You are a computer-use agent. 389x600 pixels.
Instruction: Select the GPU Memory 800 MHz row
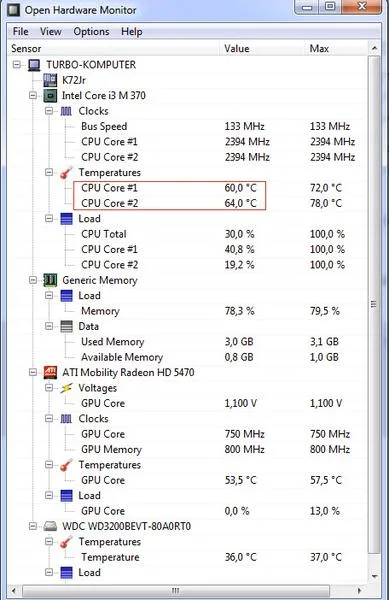click(187, 449)
